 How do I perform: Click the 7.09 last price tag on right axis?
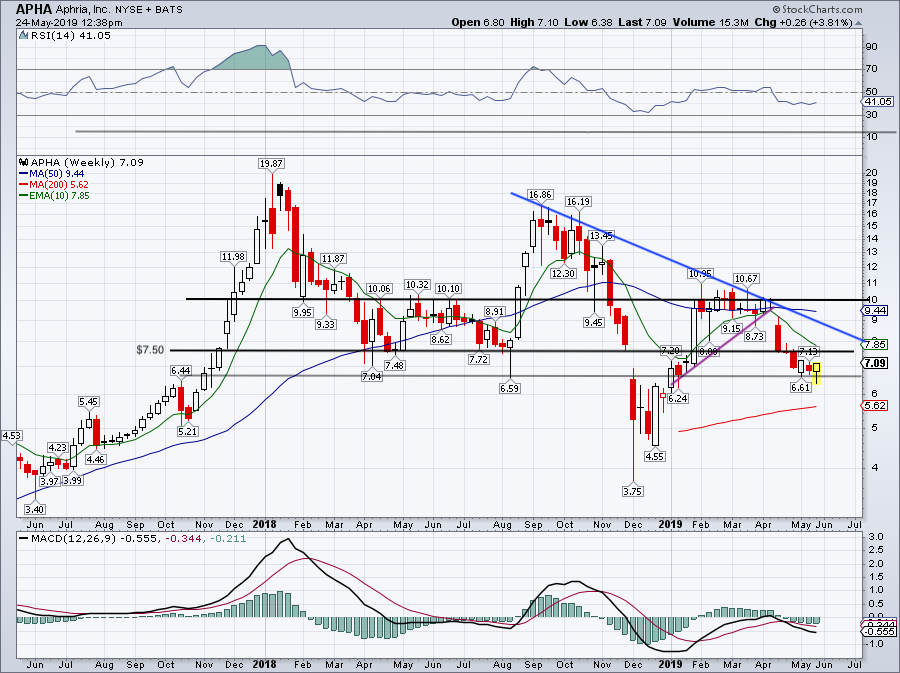[x=876, y=363]
